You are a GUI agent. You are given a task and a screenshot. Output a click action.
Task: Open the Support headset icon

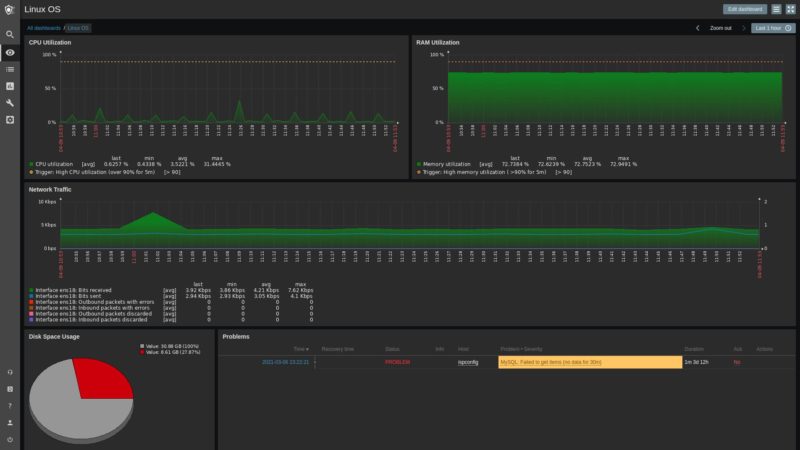(10, 372)
